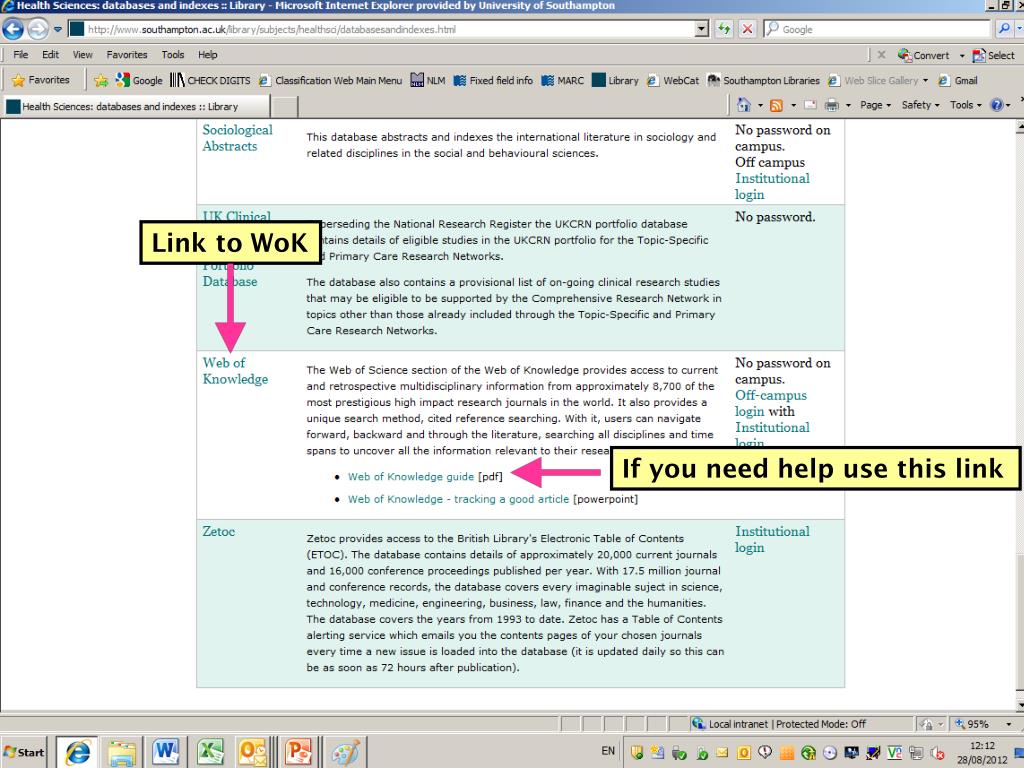Click the browser Back arrow button
This screenshot has height=768, width=1024.
pyautogui.click(x=13, y=29)
